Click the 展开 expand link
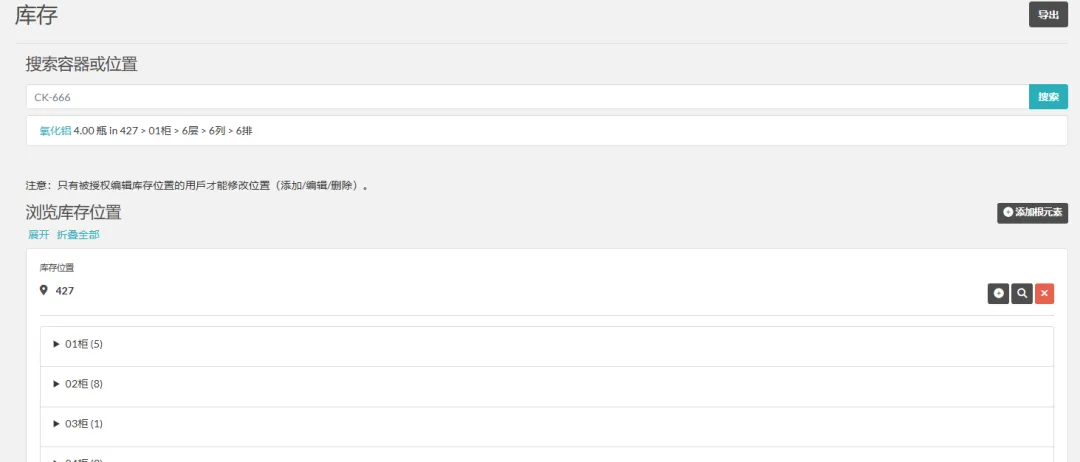Screen dimensions: 1080x462 (x=38, y=235)
